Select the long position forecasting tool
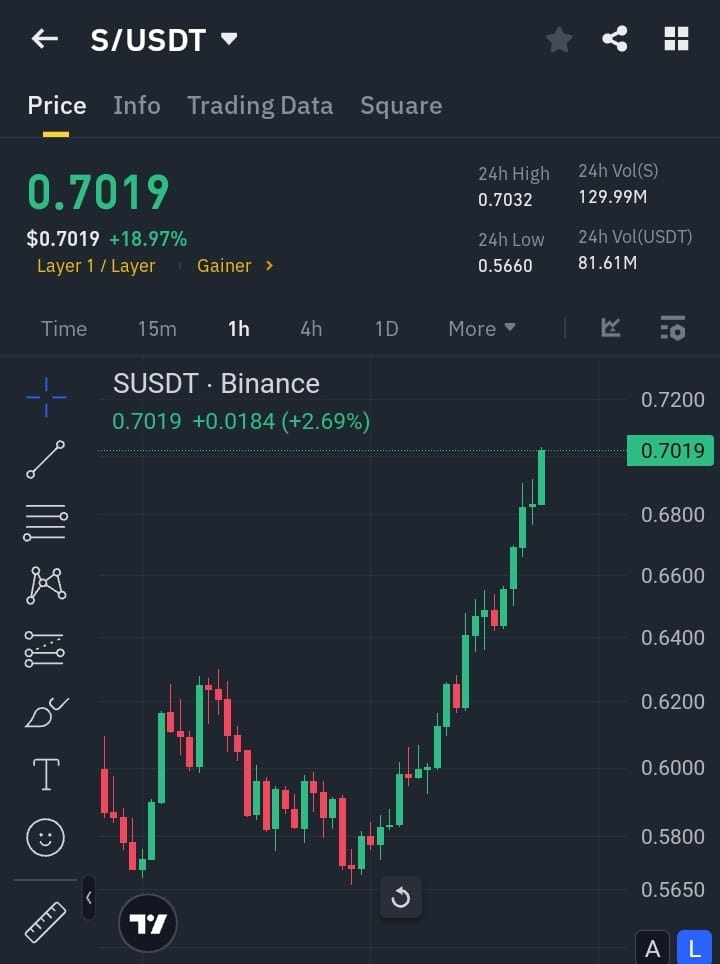Screen dimensions: 720x964 44,649
